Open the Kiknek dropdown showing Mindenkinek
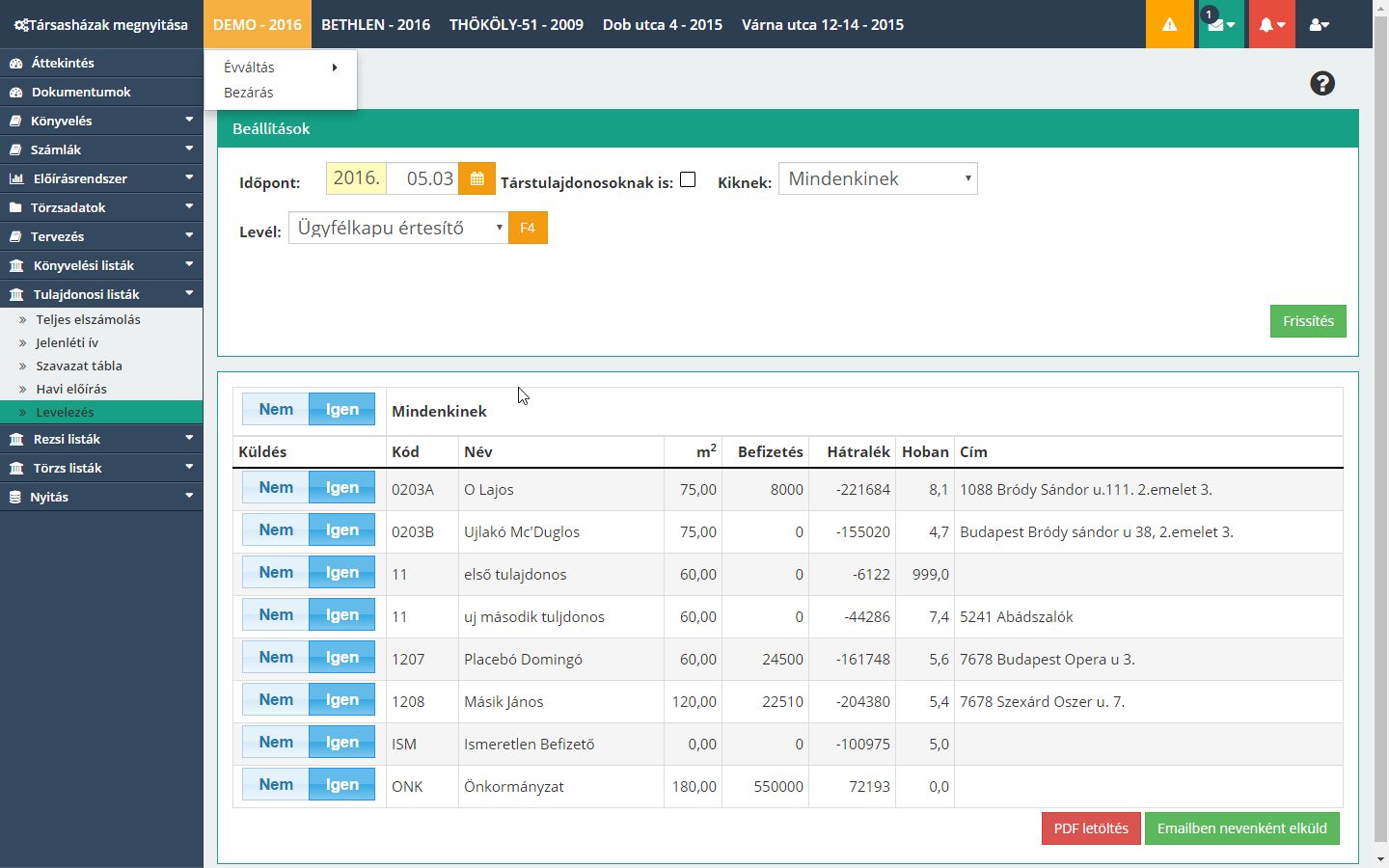Viewport: 1389px width, 868px height. click(x=877, y=178)
